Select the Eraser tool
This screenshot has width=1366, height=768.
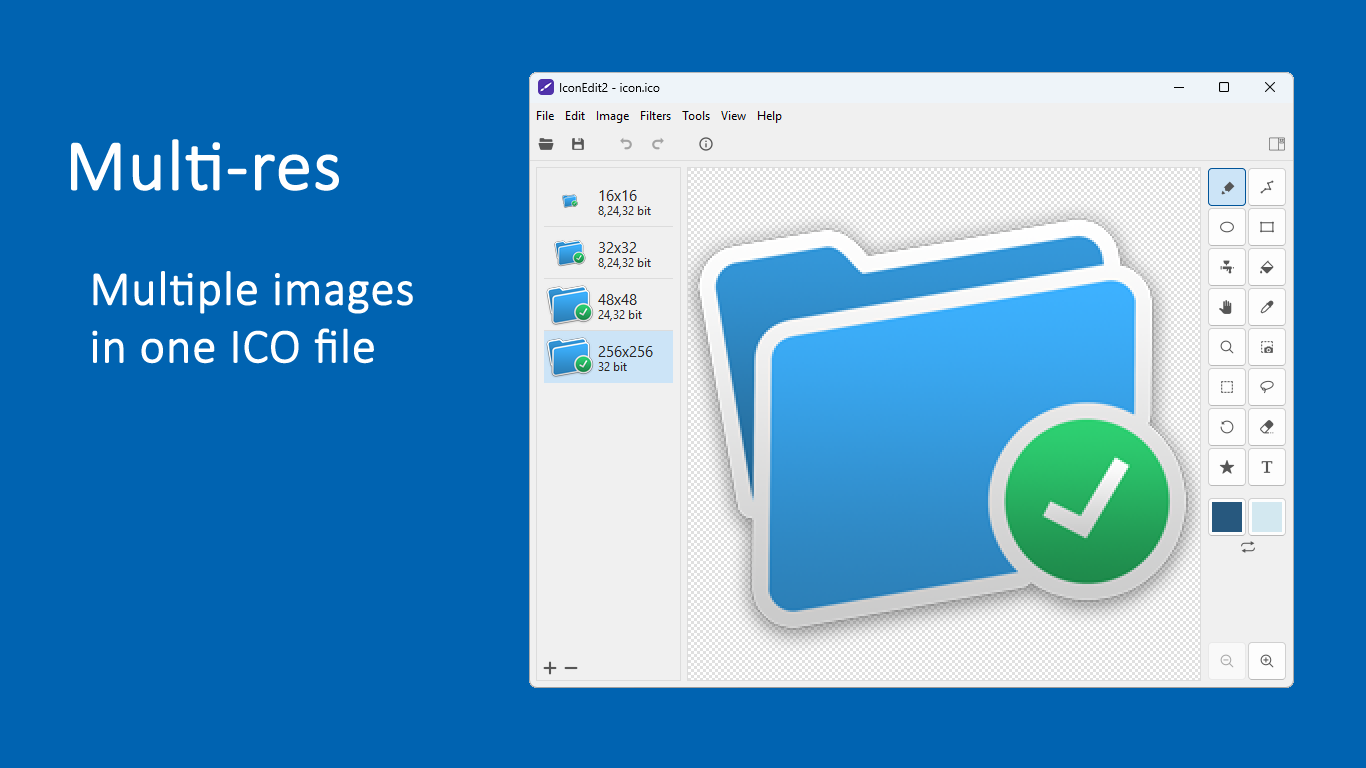click(x=1267, y=427)
